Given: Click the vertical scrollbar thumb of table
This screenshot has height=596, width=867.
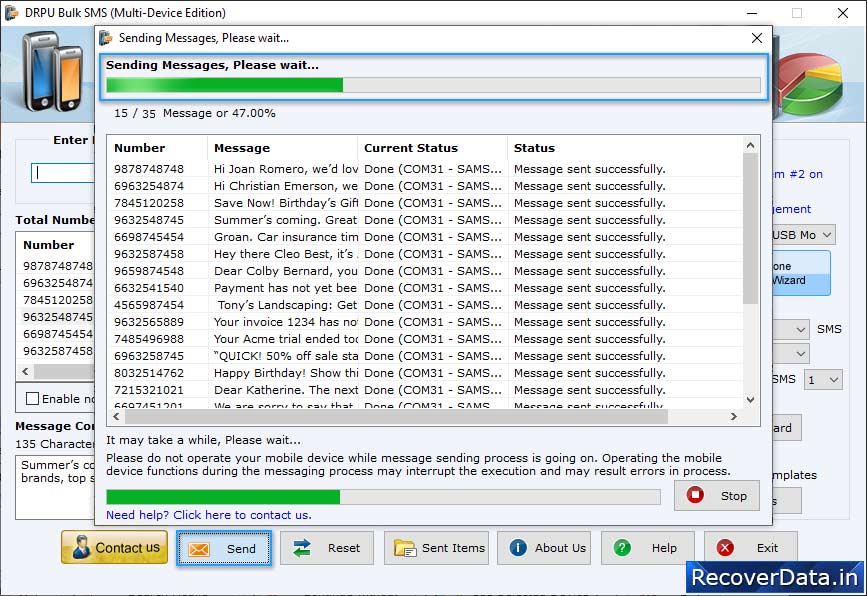Looking at the screenshot, I should 750,228.
